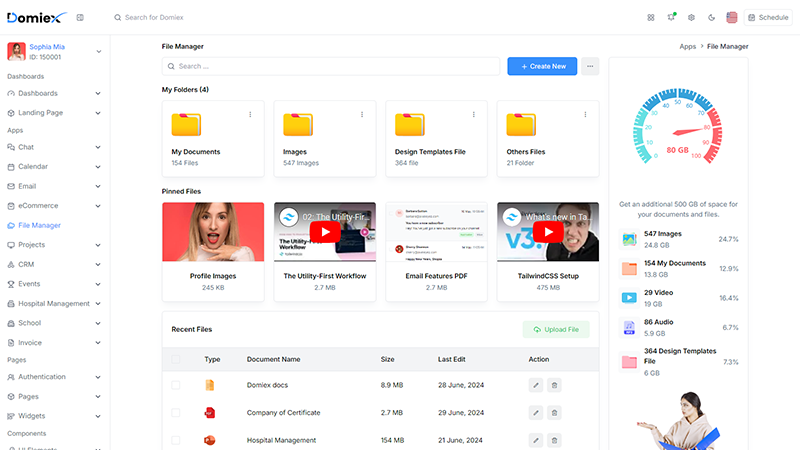Click the 86 Audio storage icon
The height and width of the screenshot is (450, 800).
point(629,328)
